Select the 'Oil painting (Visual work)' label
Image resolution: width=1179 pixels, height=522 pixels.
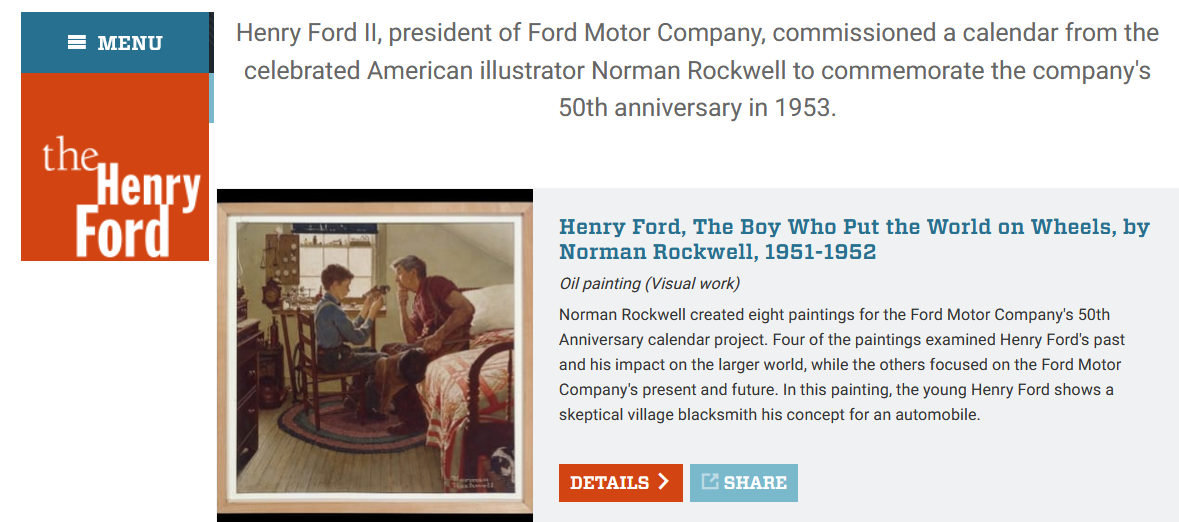649,283
